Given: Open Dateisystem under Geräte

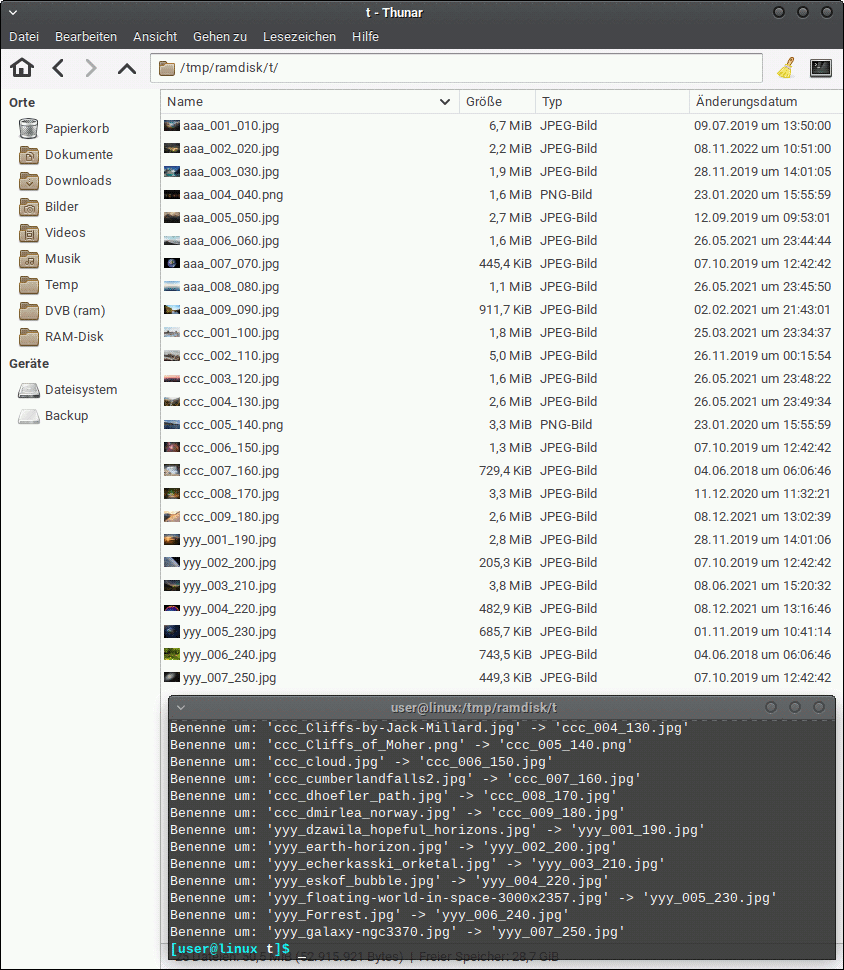Looking at the screenshot, I should coord(68,390).
